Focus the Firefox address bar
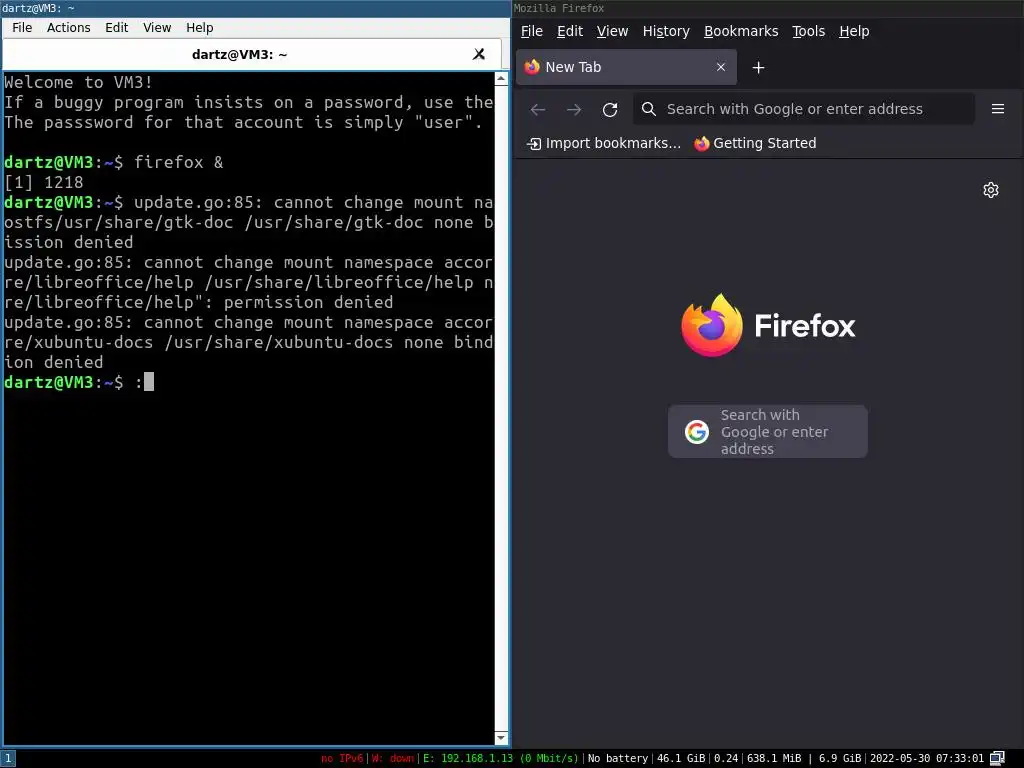 804,109
